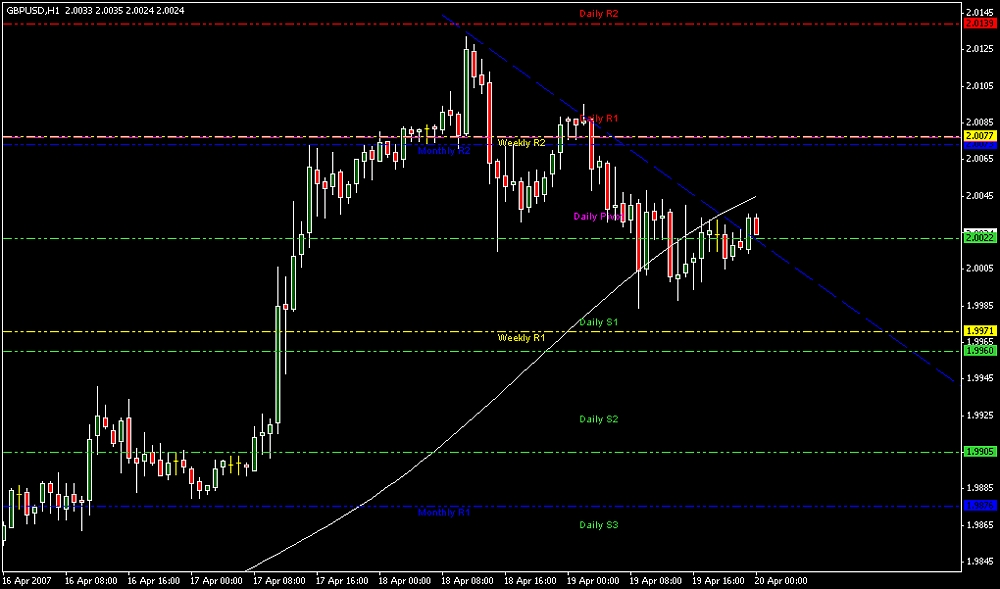The image size is (1000, 589).
Task: Click the yellow 1.9971 price tag
Action: [x=977, y=330]
